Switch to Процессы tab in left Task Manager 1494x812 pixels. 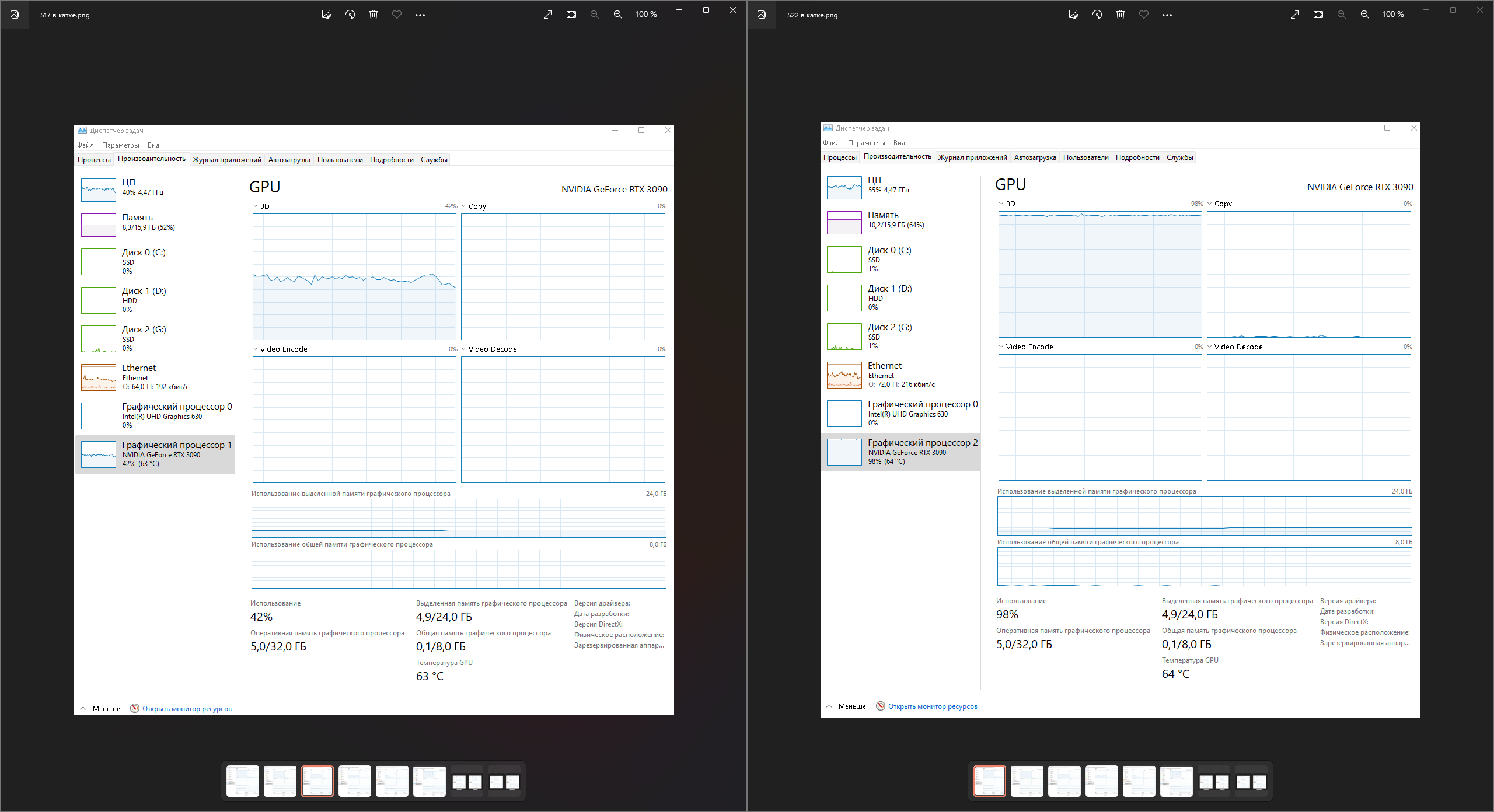[94, 159]
